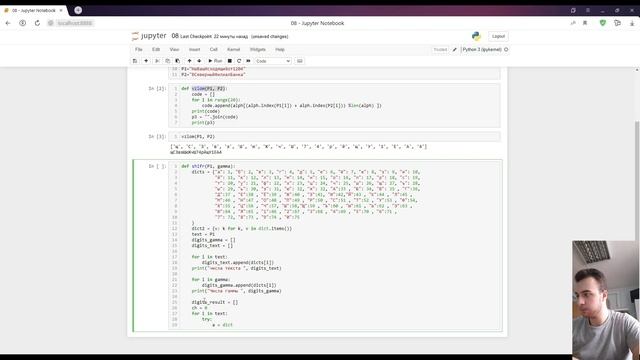Run the selected cell
The height and width of the screenshot is (360, 640).
tap(215, 61)
